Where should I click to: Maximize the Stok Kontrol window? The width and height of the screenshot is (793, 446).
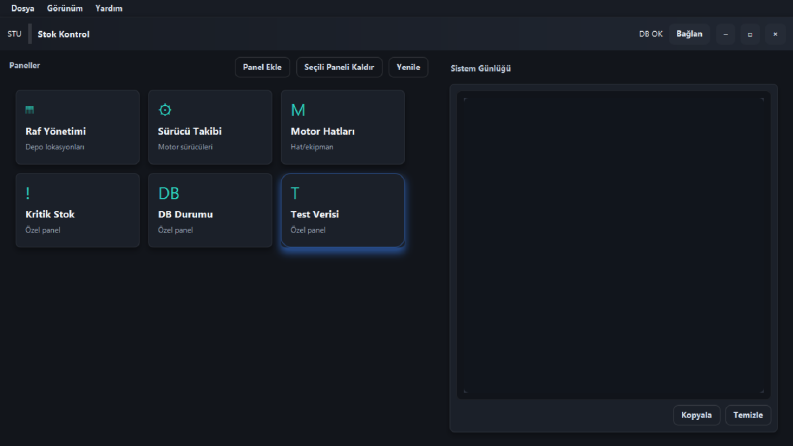point(750,34)
